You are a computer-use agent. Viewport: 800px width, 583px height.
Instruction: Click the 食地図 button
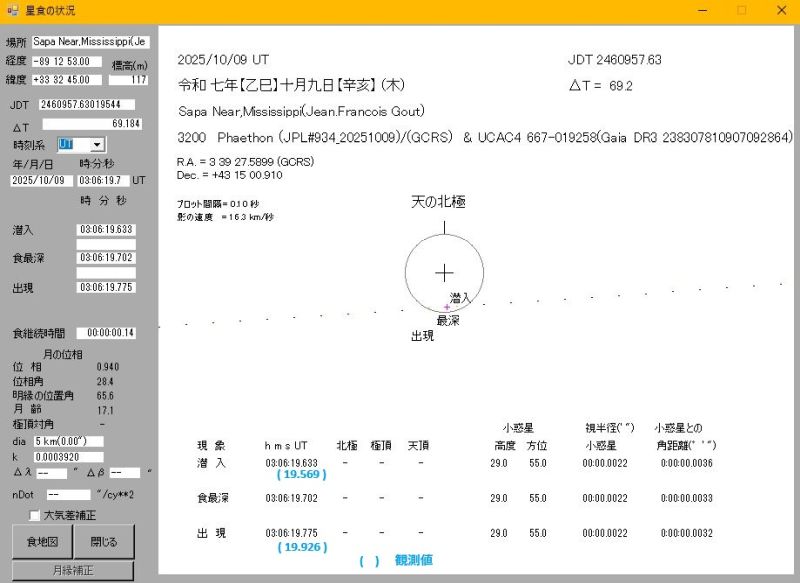(x=40, y=542)
